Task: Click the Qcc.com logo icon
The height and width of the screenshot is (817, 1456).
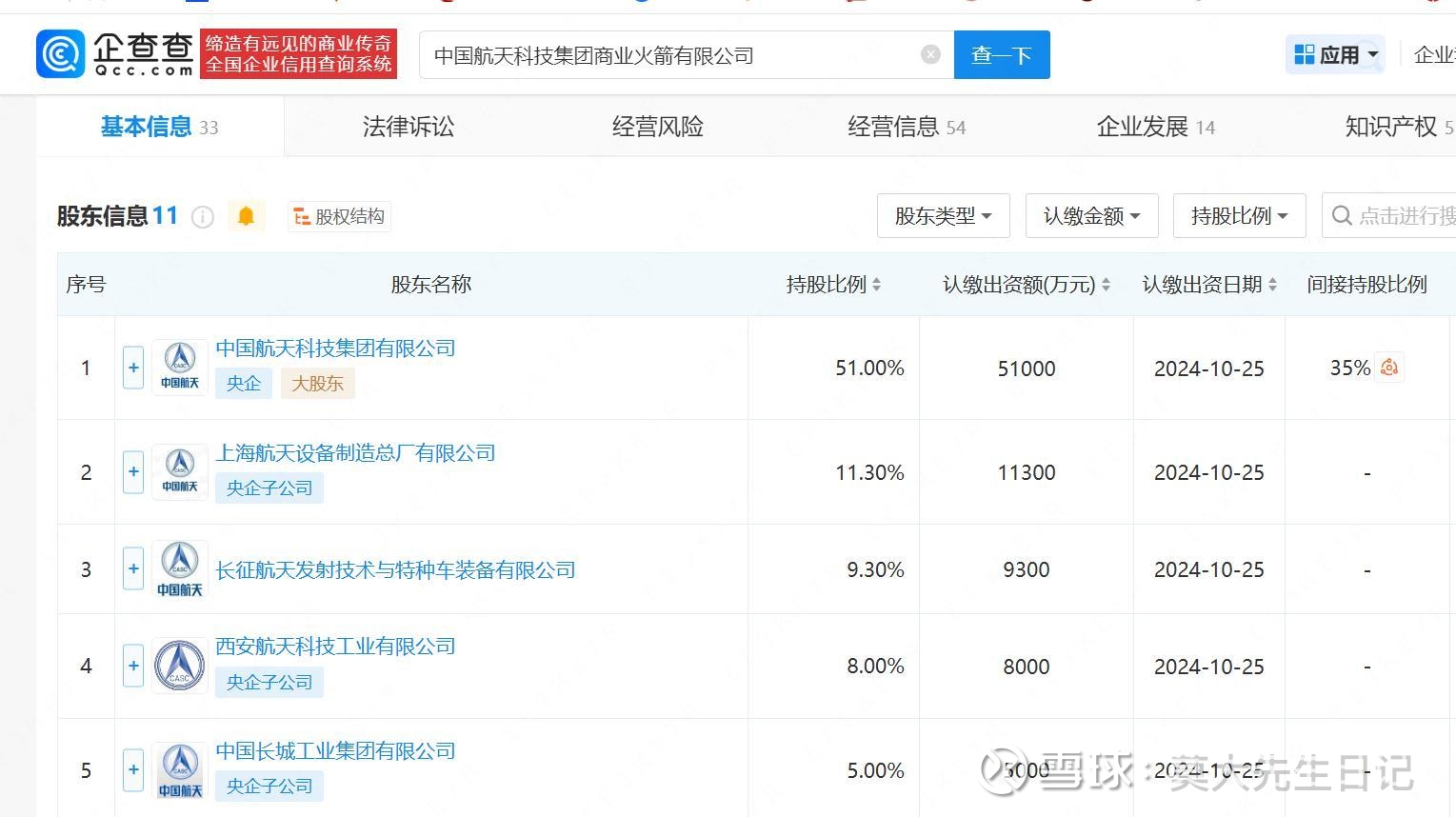Action: pyautogui.click(x=61, y=54)
